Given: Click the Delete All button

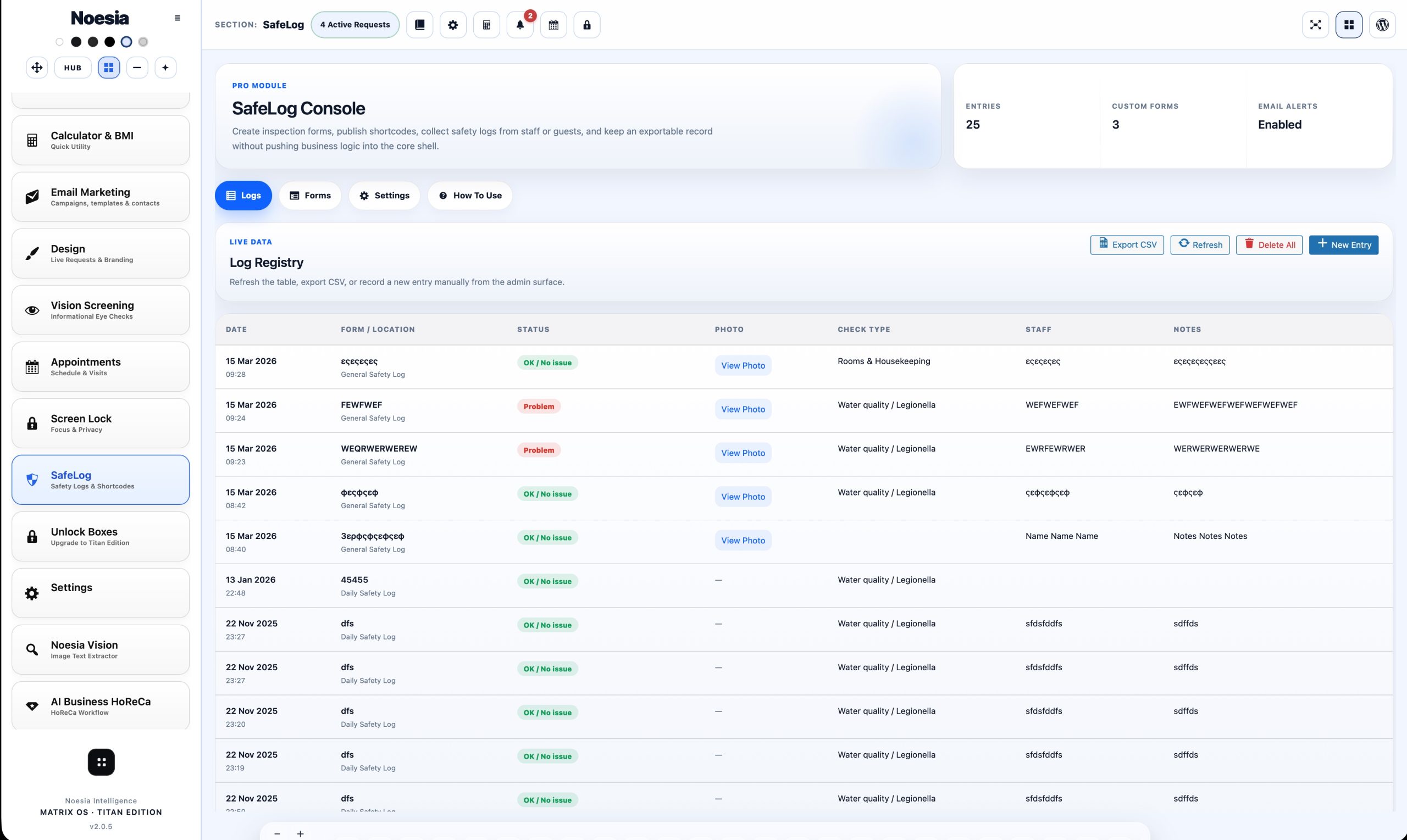Looking at the screenshot, I should click(x=1269, y=244).
